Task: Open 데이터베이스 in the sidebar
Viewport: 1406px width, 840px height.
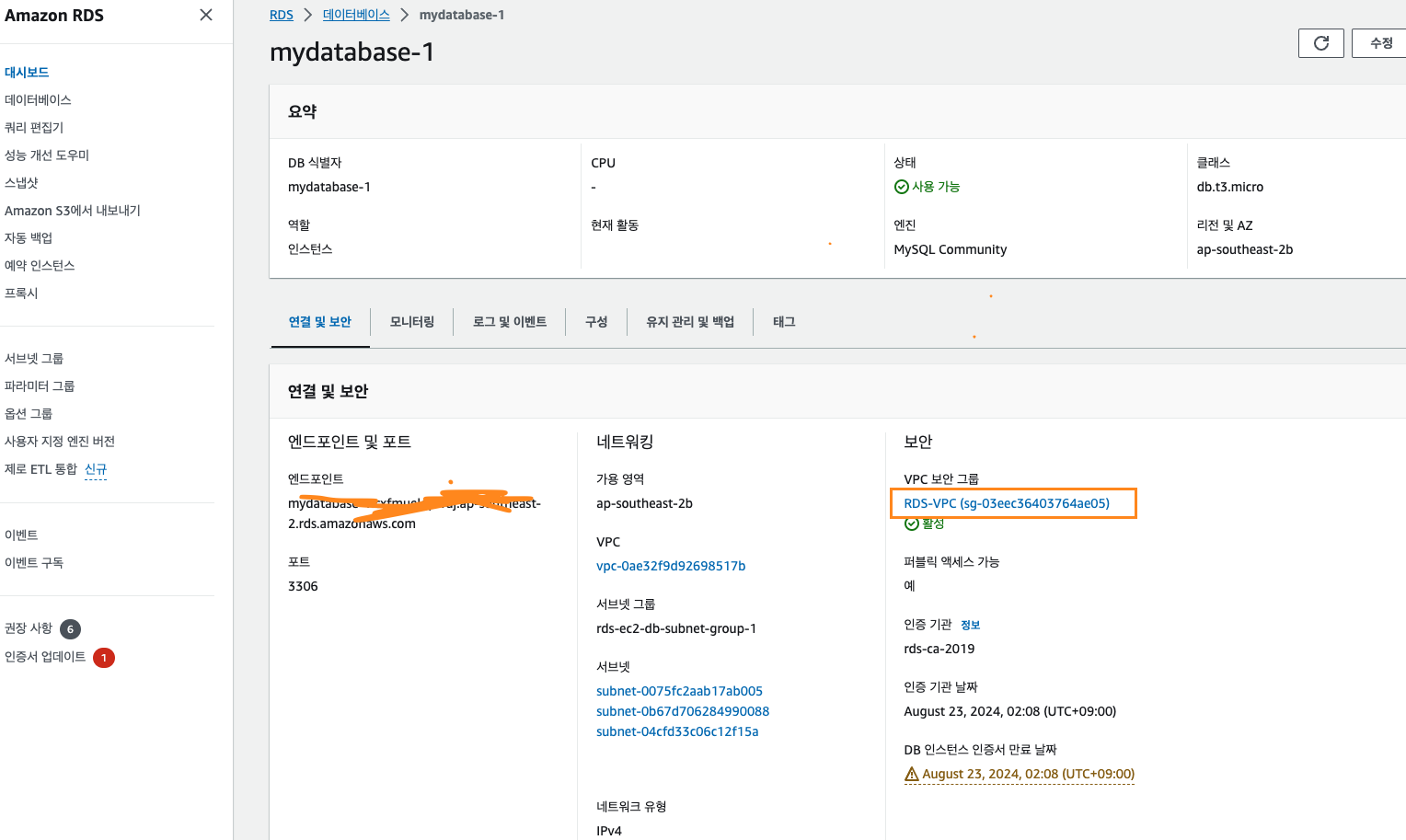Action: [x=38, y=99]
